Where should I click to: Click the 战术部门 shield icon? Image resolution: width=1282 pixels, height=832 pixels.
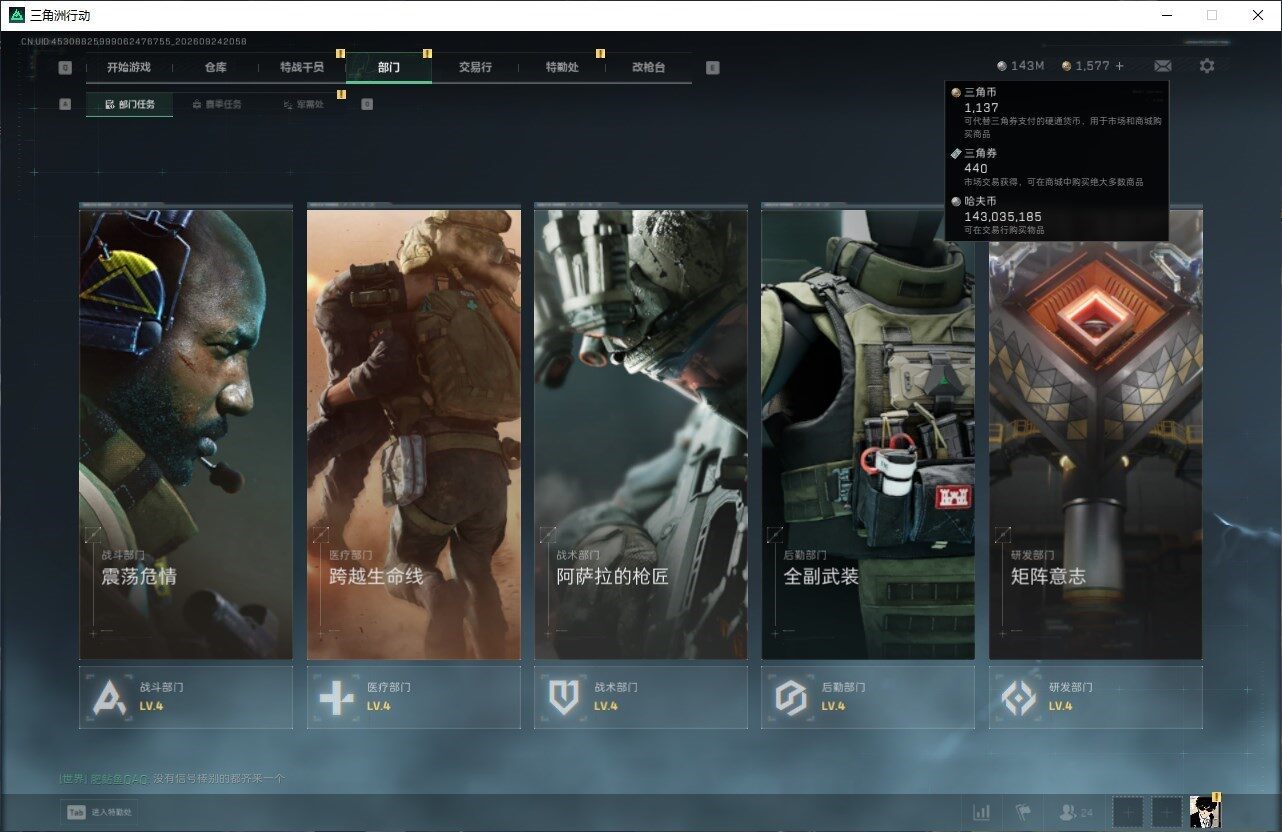tap(564, 697)
